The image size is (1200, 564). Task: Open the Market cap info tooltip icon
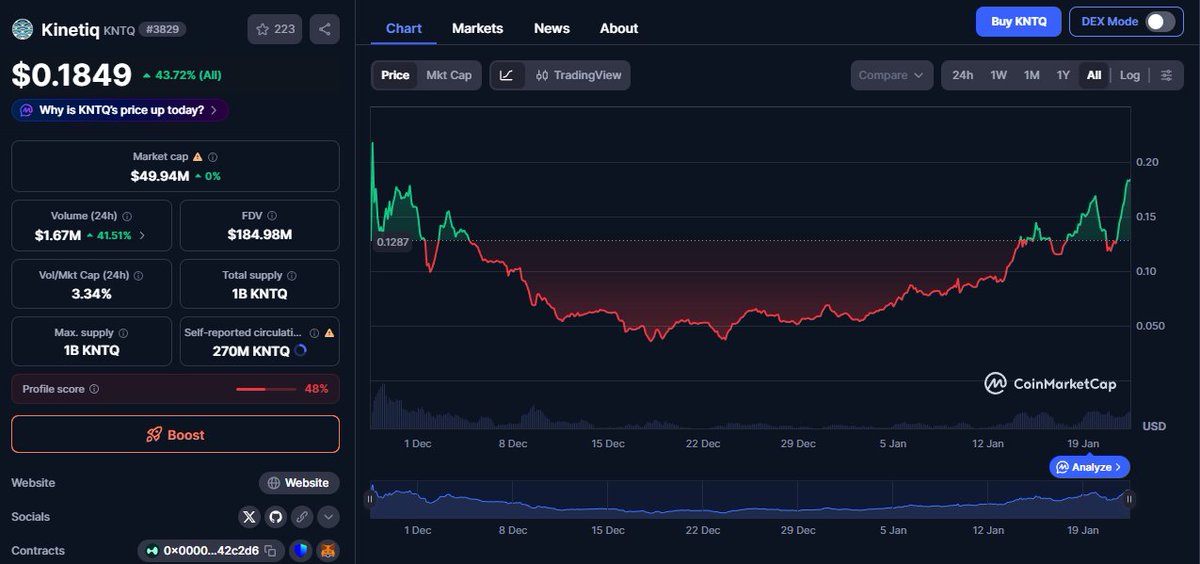click(x=213, y=157)
